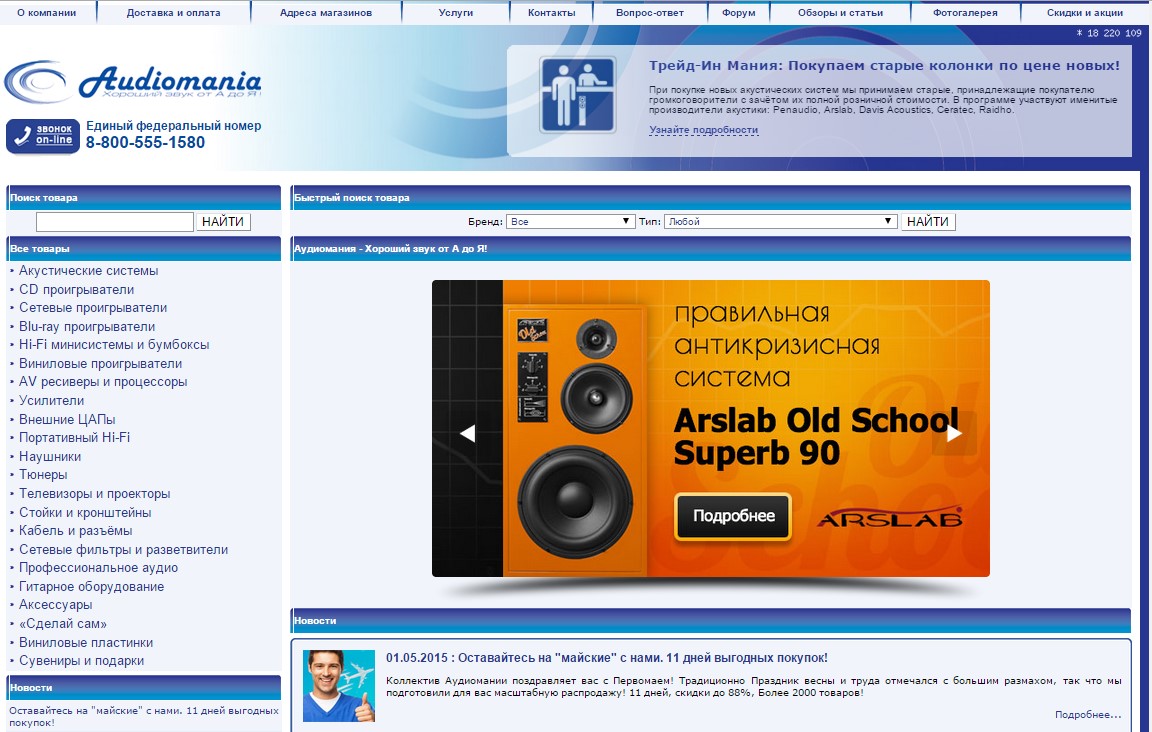Follow the Узнайте подробности link
1152x732 pixels.
click(703, 130)
